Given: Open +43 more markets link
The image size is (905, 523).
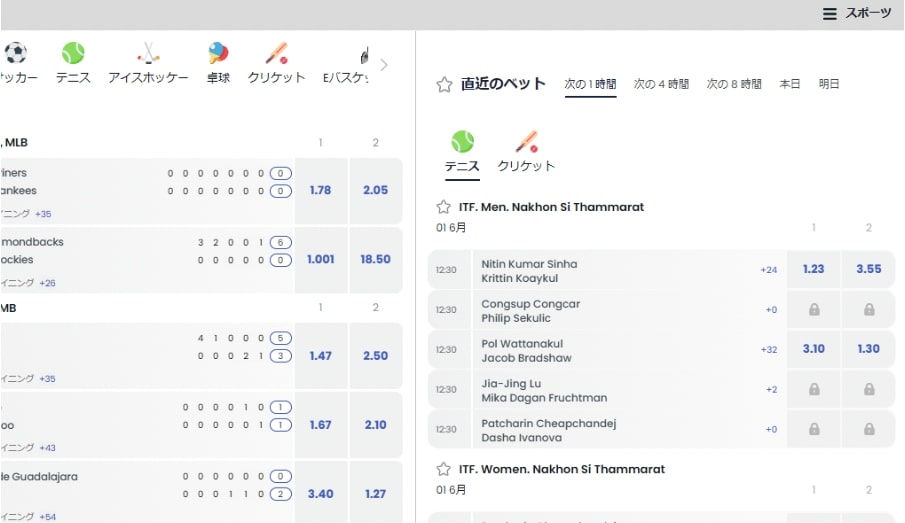Looking at the screenshot, I should [x=47, y=448].
